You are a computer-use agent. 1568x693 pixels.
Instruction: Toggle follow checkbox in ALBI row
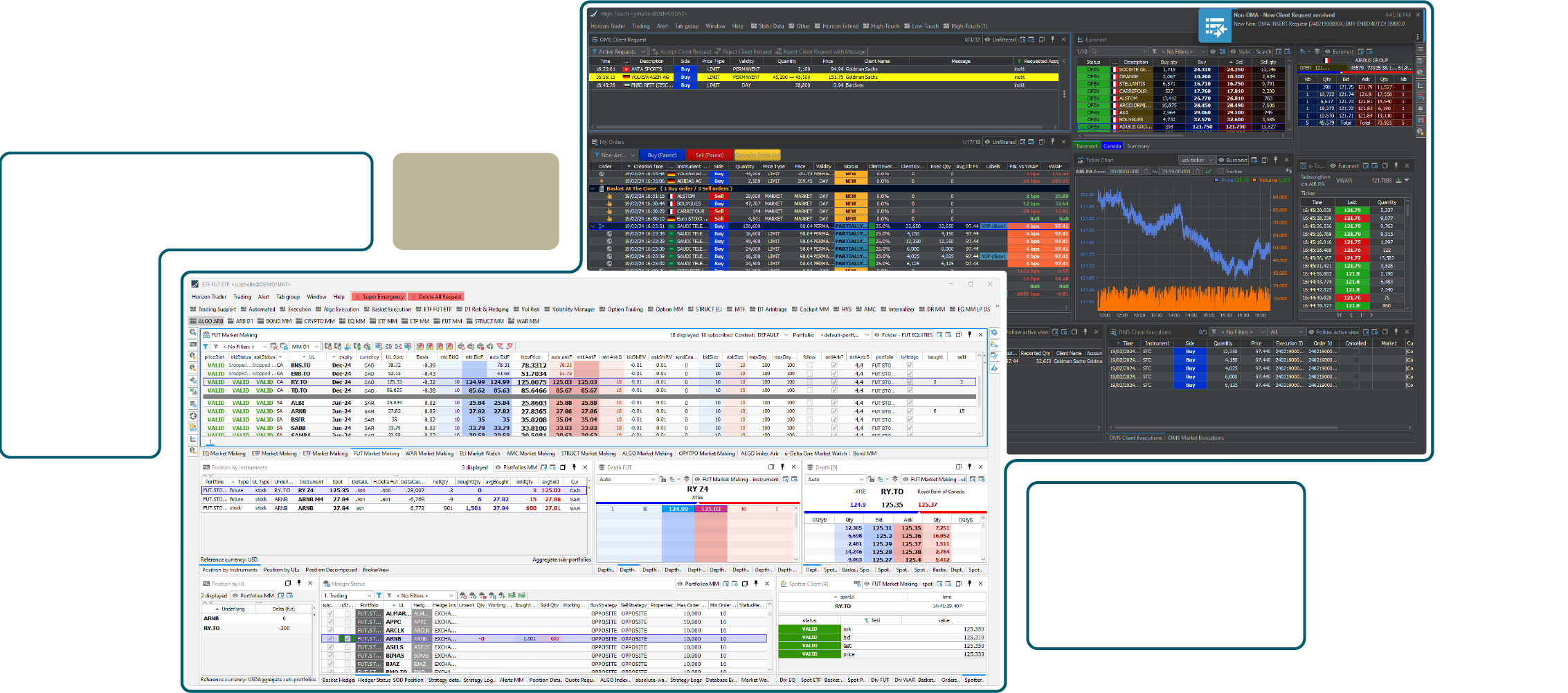pyautogui.click(x=809, y=402)
